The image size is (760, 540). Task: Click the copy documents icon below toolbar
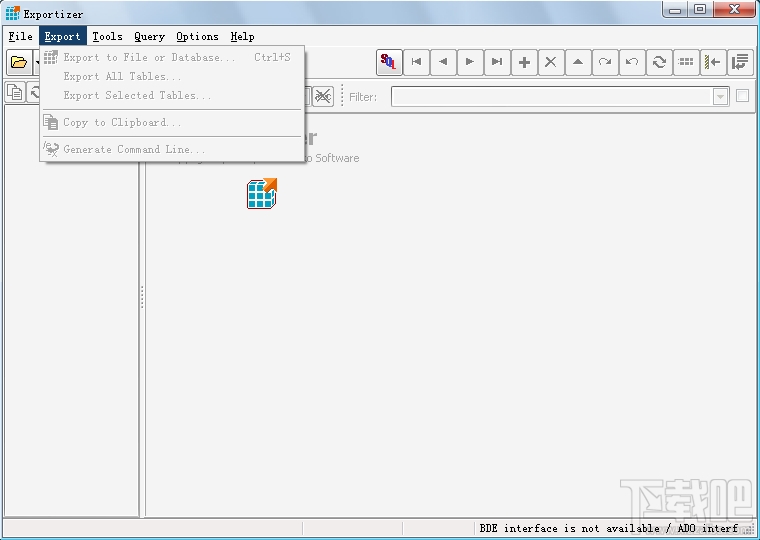pyautogui.click(x=15, y=92)
